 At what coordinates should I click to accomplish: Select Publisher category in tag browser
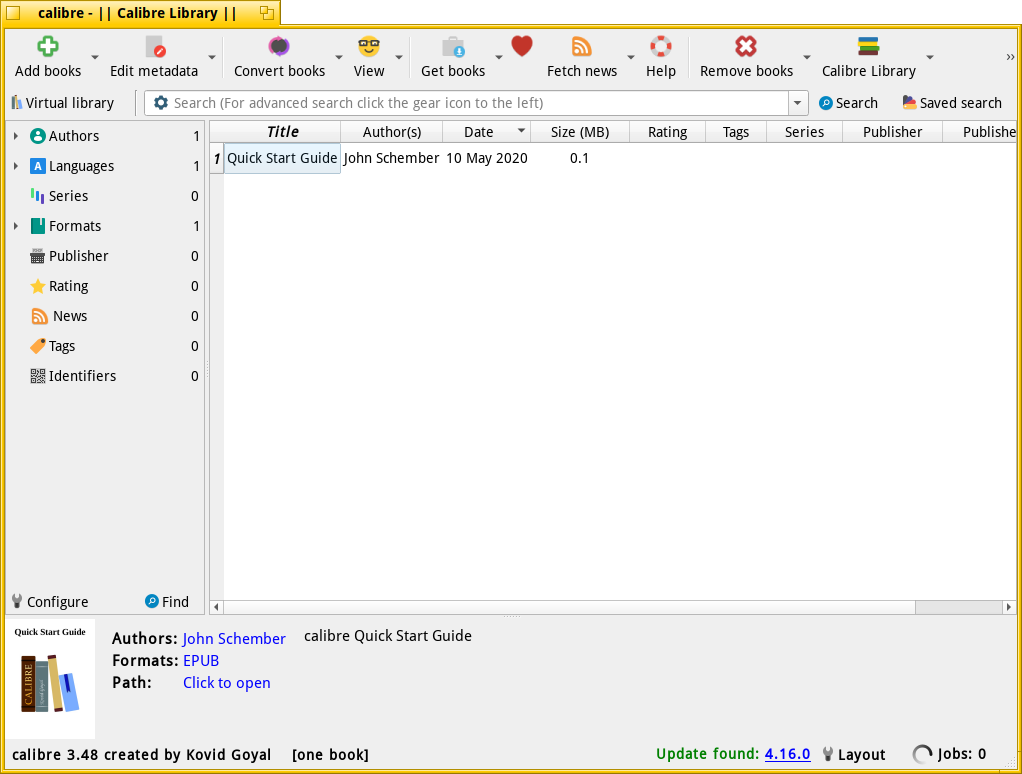(x=79, y=255)
